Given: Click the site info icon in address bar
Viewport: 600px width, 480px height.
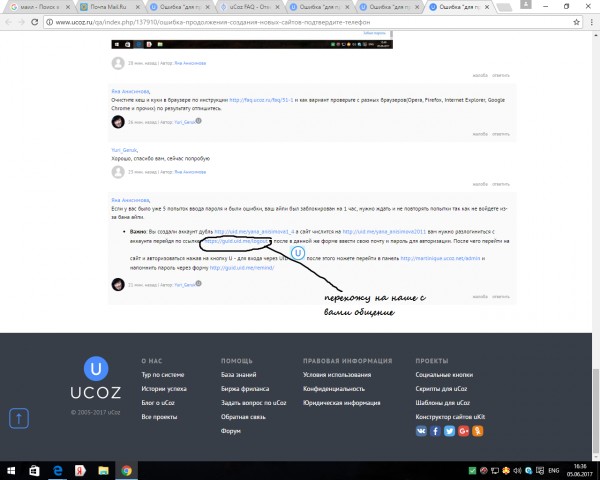Looking at the screenshot, I should click(49, 22).
